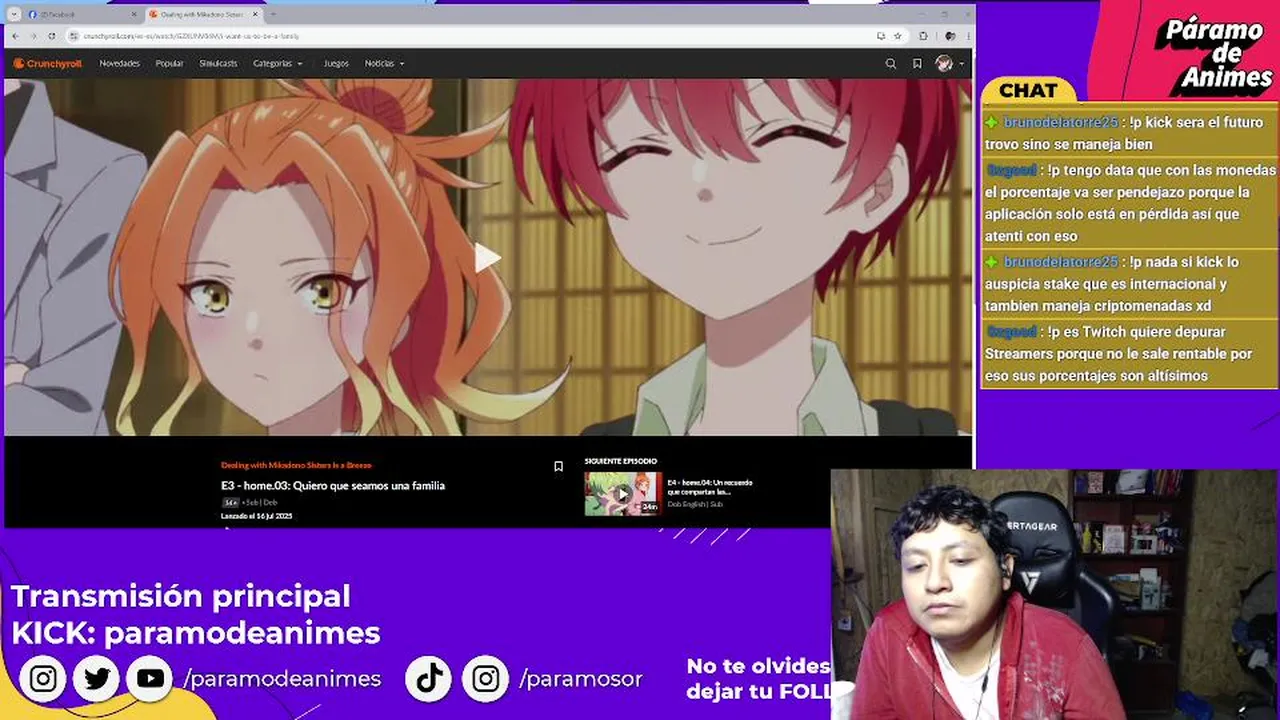The height and width of the screenshot is (720, 1280).
Task: Click the 14+ age rating badge
Action: pyautogui.click(x=231, y=502)
